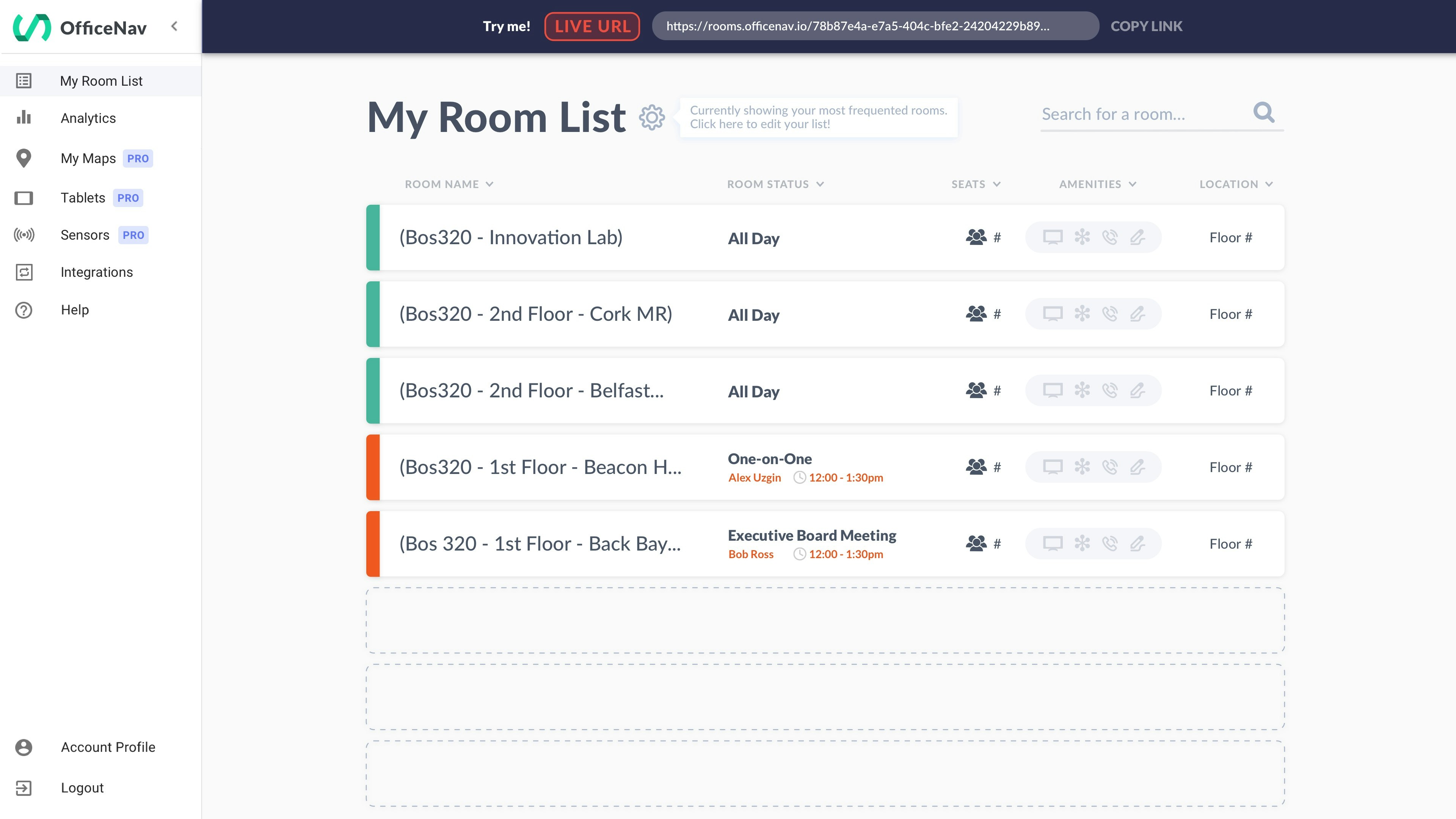
Task: Click snowflake amenity icon for Cork MR
Action: coord(1082,314)
